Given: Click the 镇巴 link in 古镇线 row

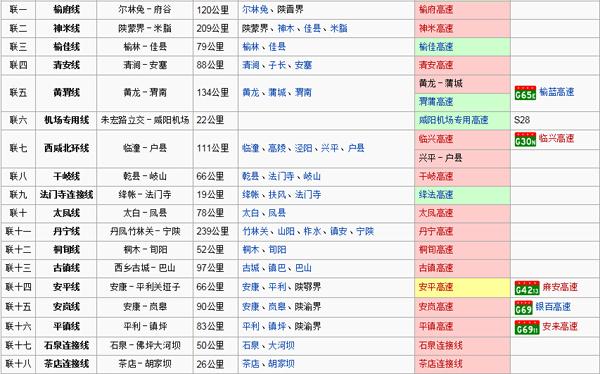Looking at the screenshot, I should tap(277, 268).
